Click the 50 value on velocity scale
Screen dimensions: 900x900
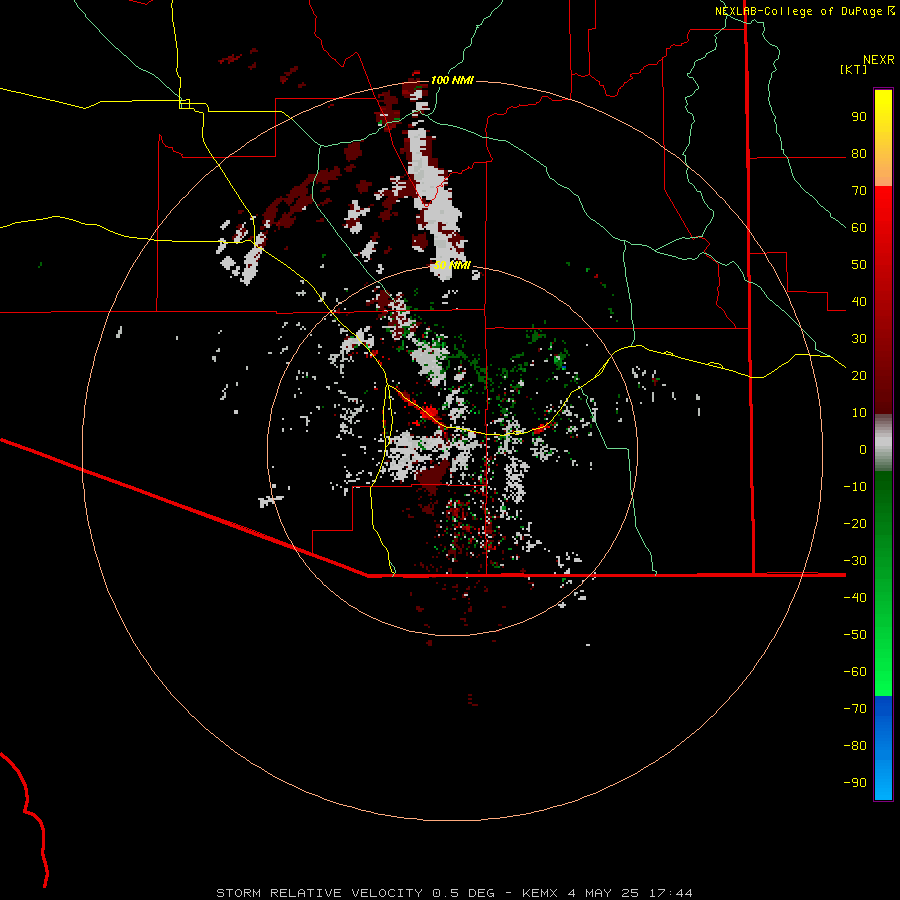(x=859, y=265)
